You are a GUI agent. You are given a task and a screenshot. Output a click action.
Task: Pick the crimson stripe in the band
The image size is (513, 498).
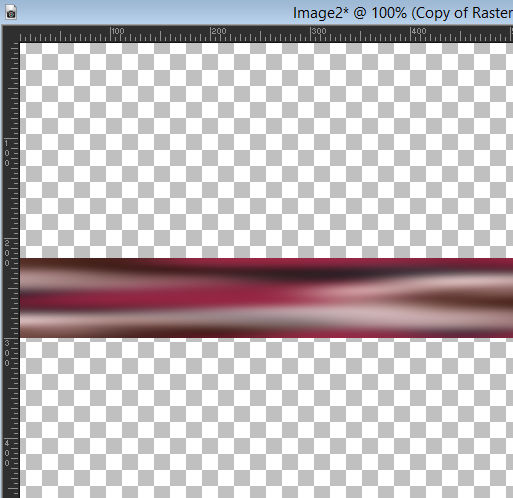coord(167,296)
